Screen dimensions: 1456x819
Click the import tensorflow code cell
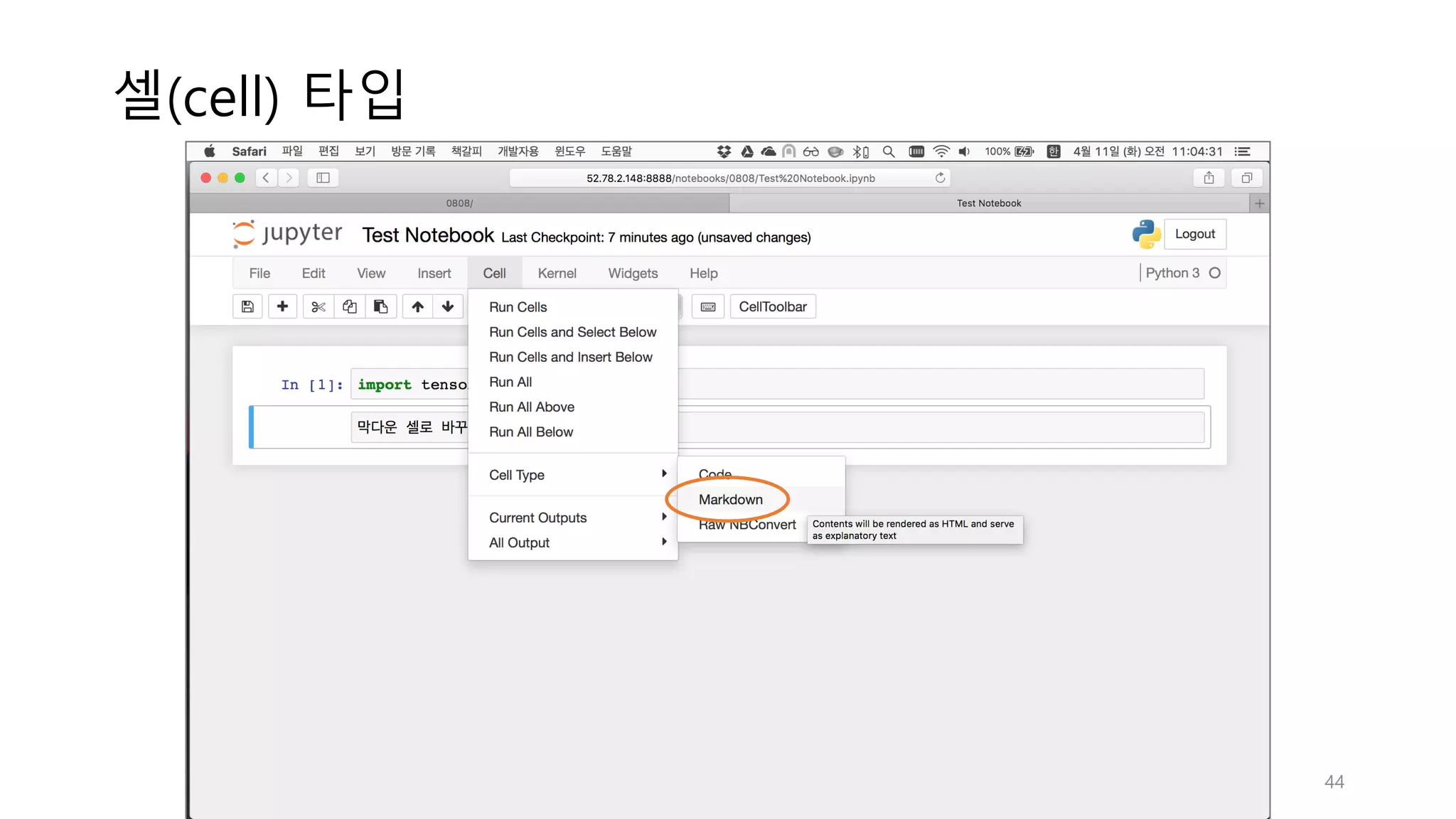pos(777,384)
